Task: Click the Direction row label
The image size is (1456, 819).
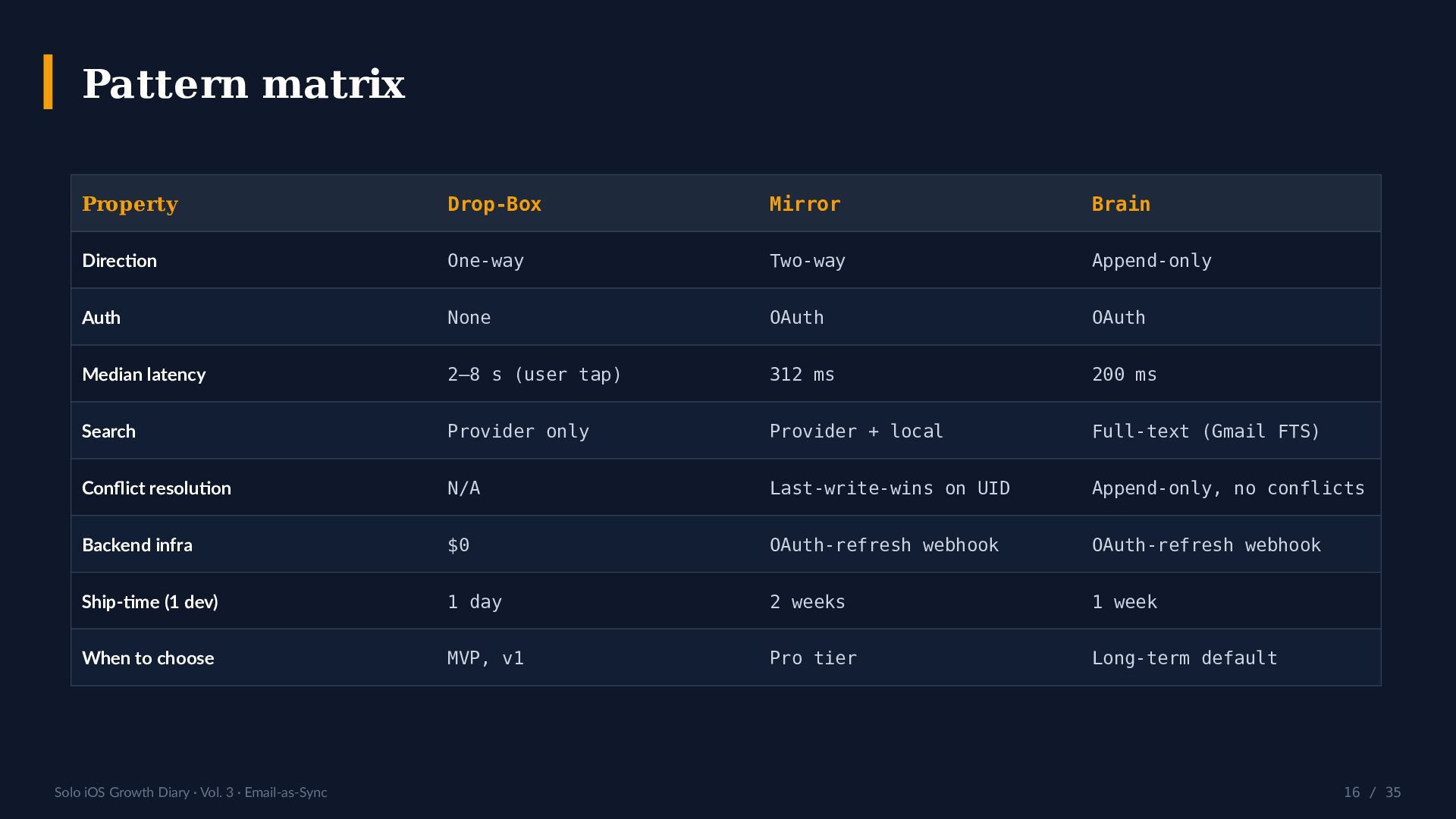Action: 119,261
